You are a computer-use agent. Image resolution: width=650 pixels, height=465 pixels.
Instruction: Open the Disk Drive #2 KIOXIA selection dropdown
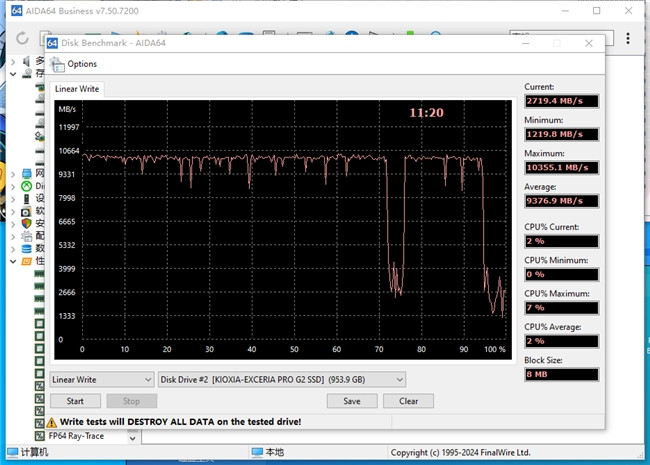click(282, 380)
